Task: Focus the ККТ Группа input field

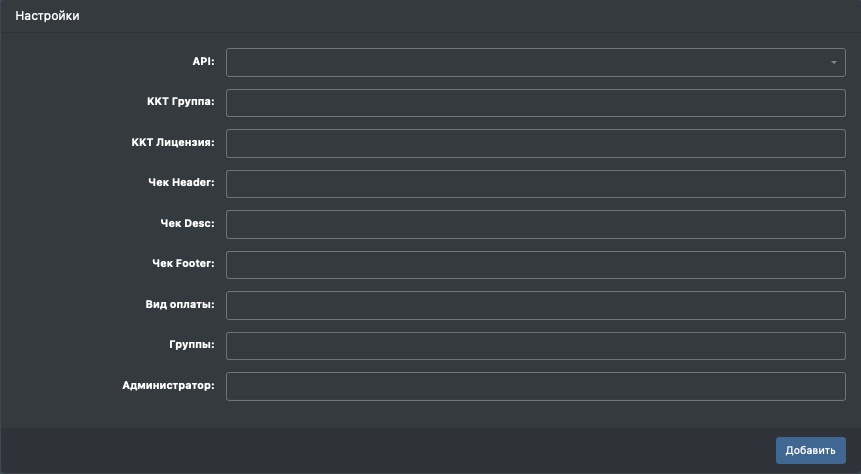Action: (536, 103)
